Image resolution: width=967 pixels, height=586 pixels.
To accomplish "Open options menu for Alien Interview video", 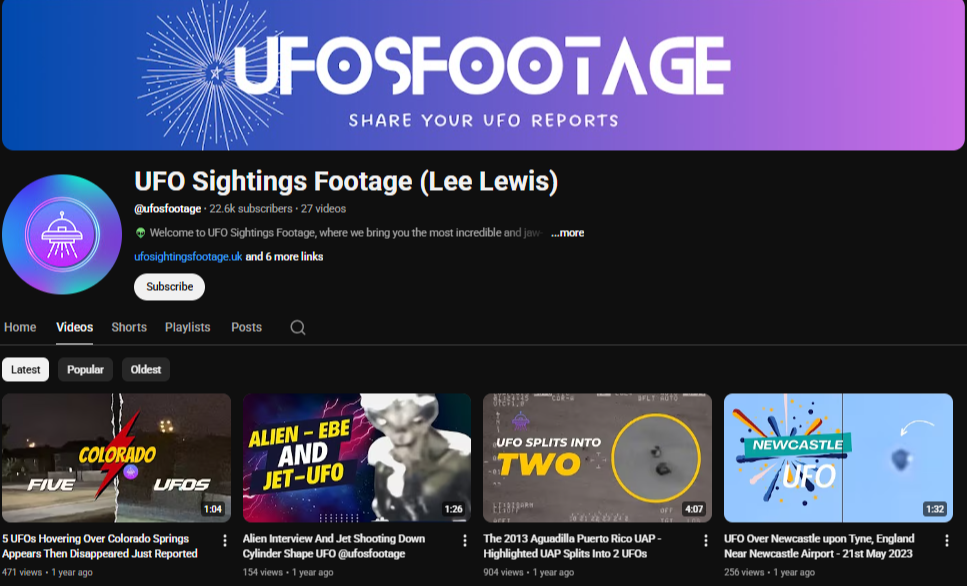I will (x=465, y=540).
